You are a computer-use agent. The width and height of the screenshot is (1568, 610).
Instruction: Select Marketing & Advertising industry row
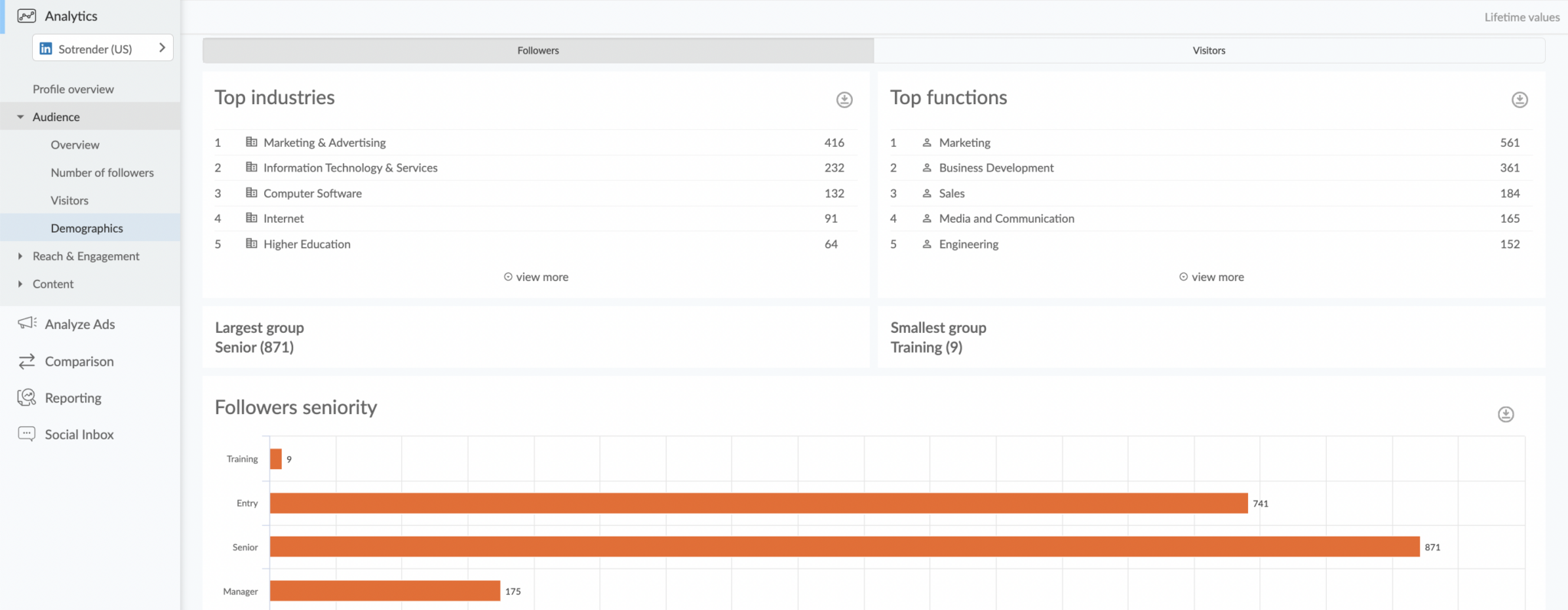coord(325,142)
